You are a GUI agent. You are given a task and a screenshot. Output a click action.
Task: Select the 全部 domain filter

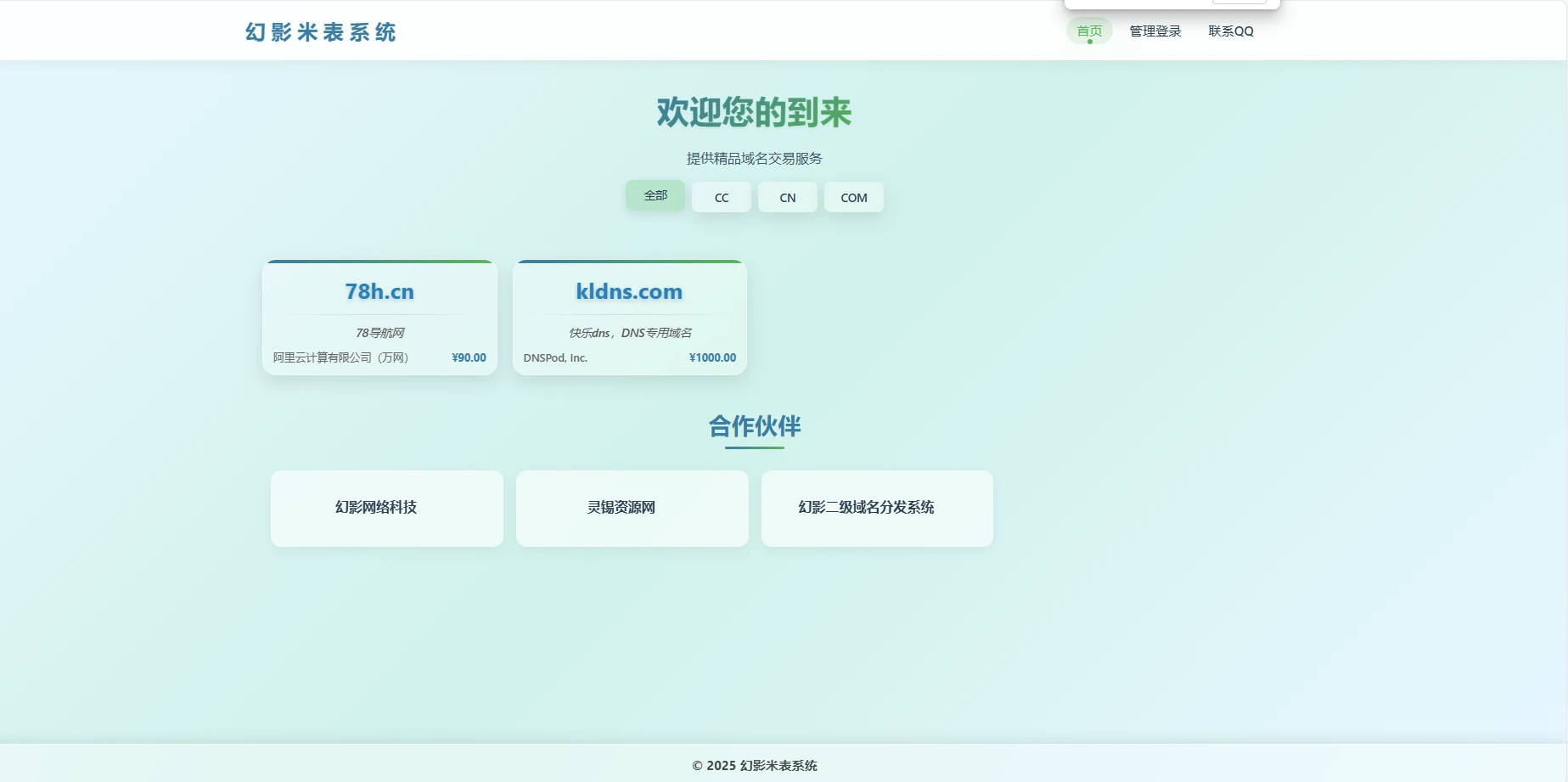pyautogui.click(x=655, y=195)
